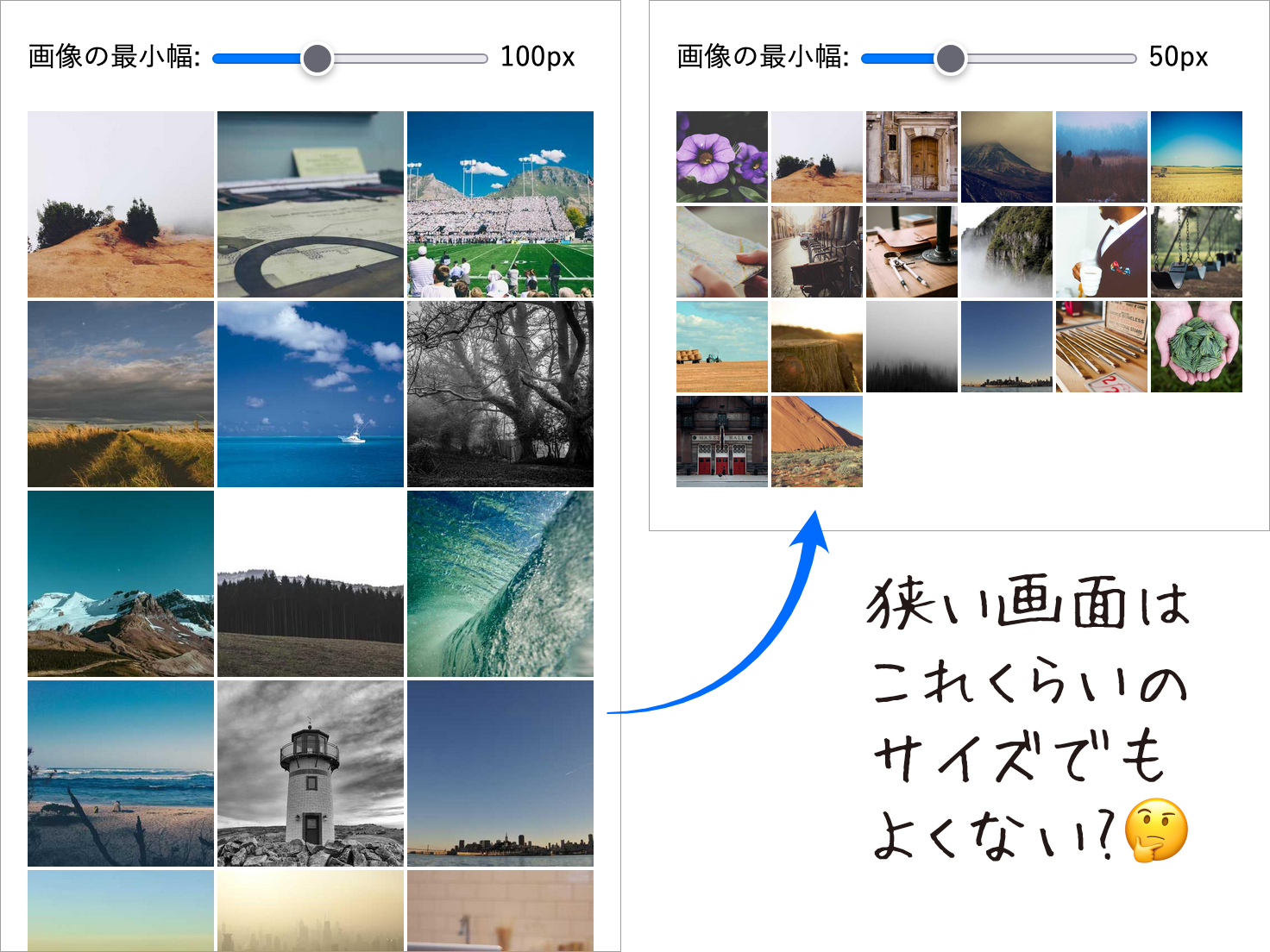Select the dark forest treeline photo

click(311, 584)
